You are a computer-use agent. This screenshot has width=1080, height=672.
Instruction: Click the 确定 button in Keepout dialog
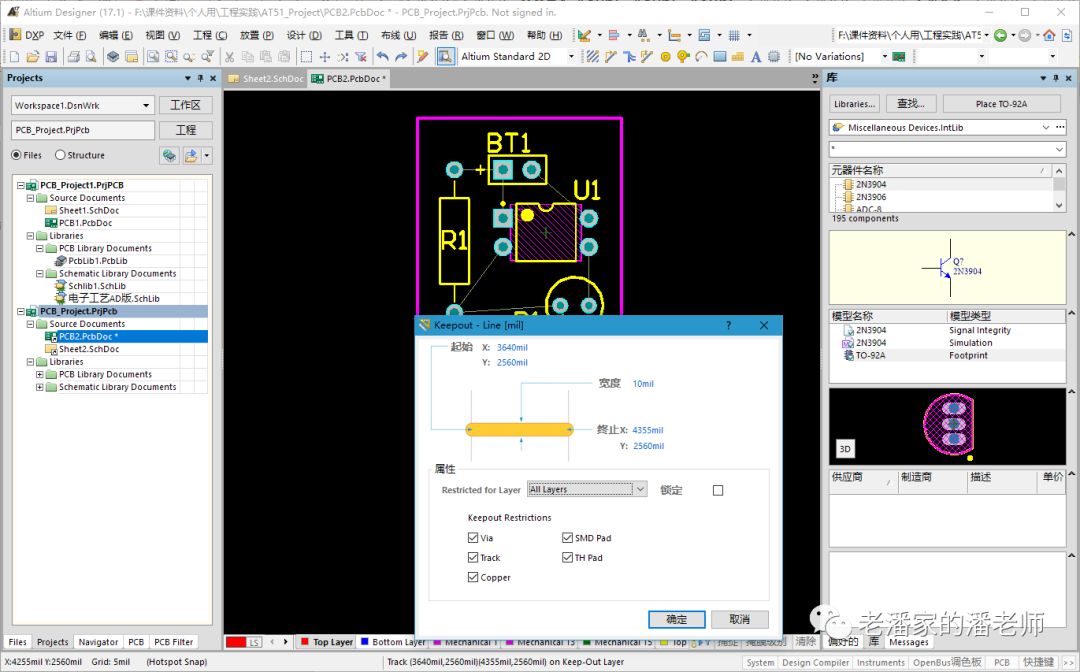pyautogui.click(x=676, y=619)
